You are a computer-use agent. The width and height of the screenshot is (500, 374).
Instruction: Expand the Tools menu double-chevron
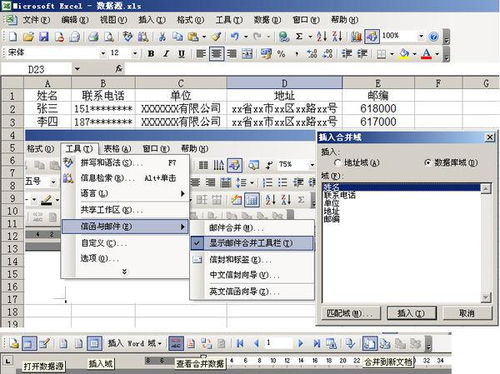point(124,272)
